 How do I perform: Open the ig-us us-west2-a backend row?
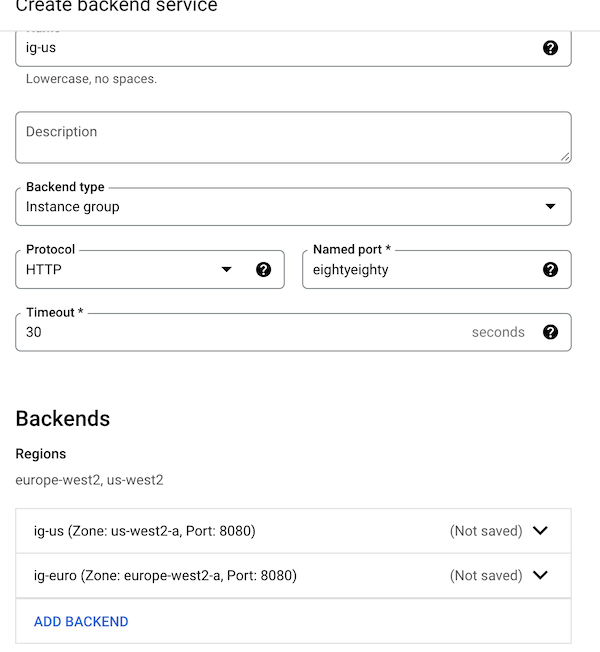pos(293,531)
